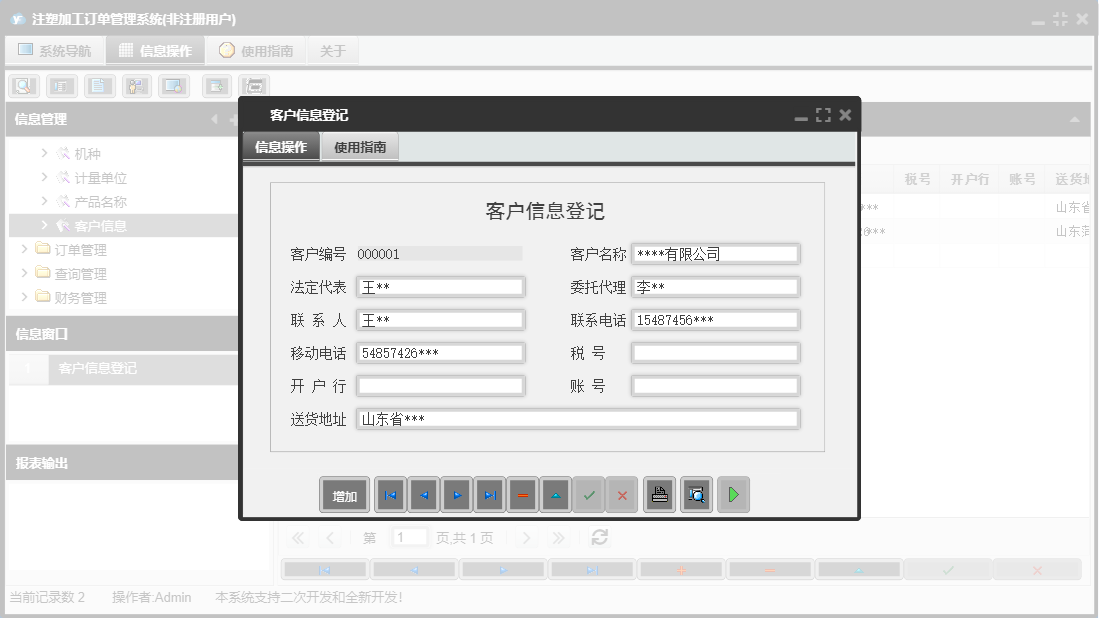
Task: Select the blue triangle edit record icon
Action: 555,494
